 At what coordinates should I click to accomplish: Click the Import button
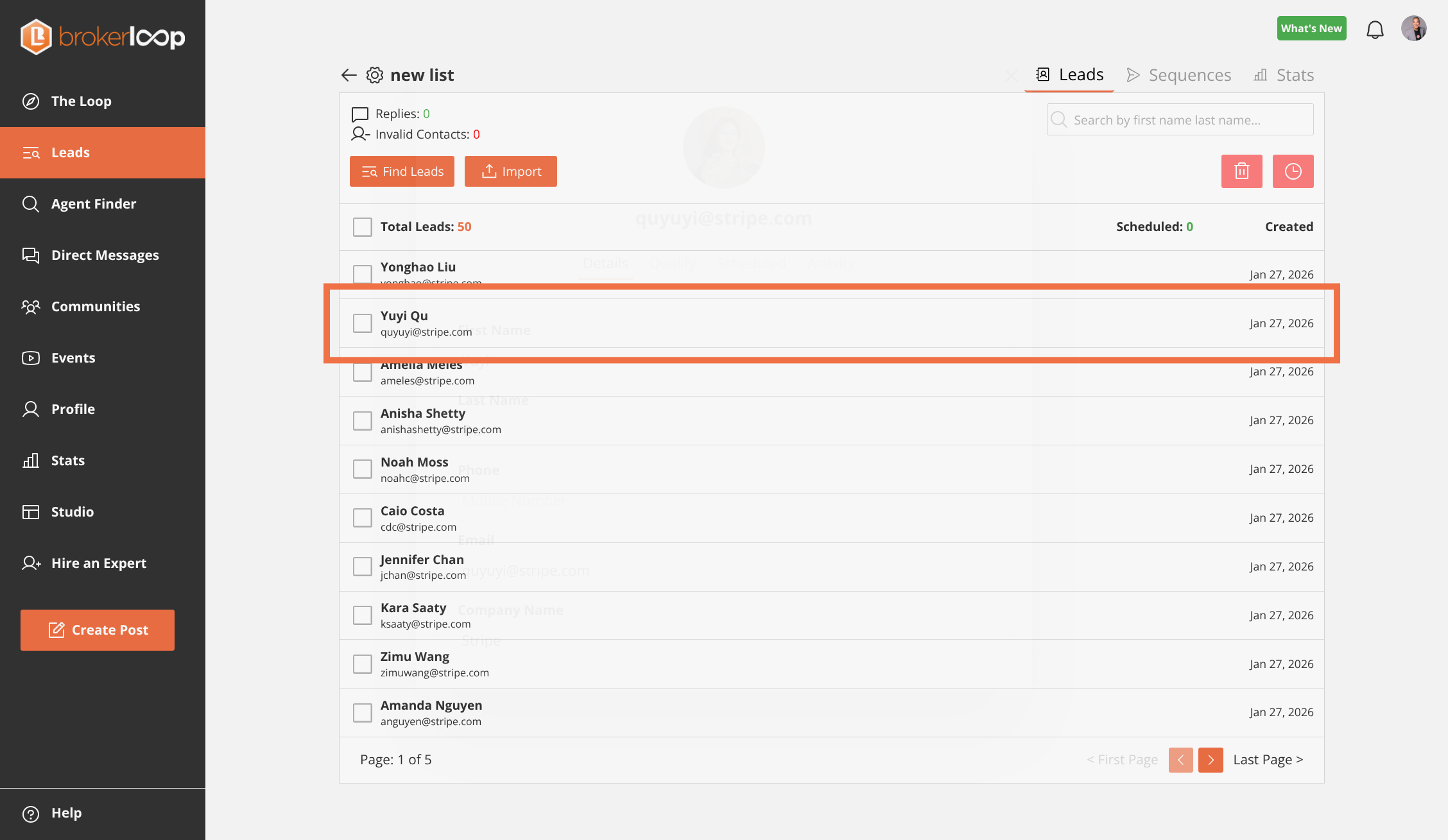(x=510, y=171)
